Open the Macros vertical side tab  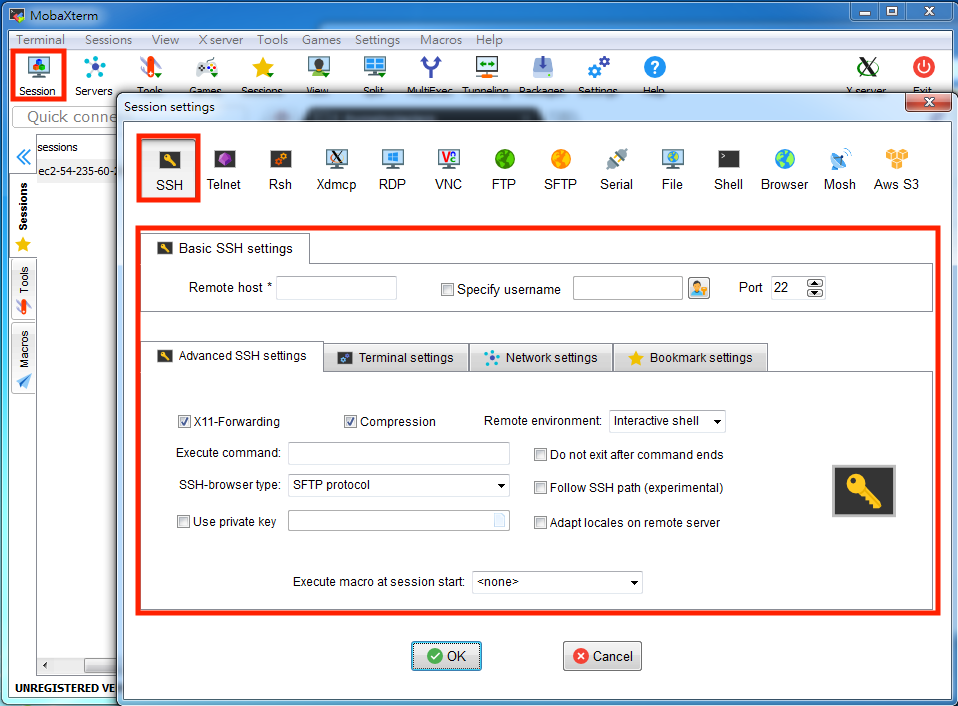pos(23,358)
